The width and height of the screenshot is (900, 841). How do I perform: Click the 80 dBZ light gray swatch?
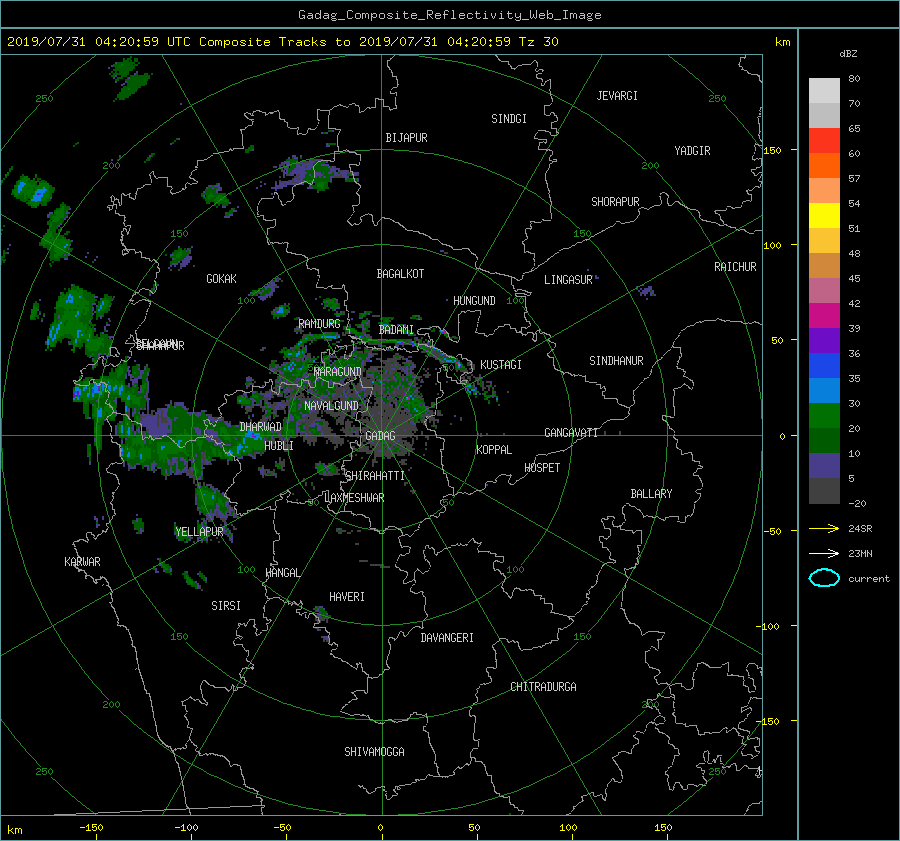[824, 90]
